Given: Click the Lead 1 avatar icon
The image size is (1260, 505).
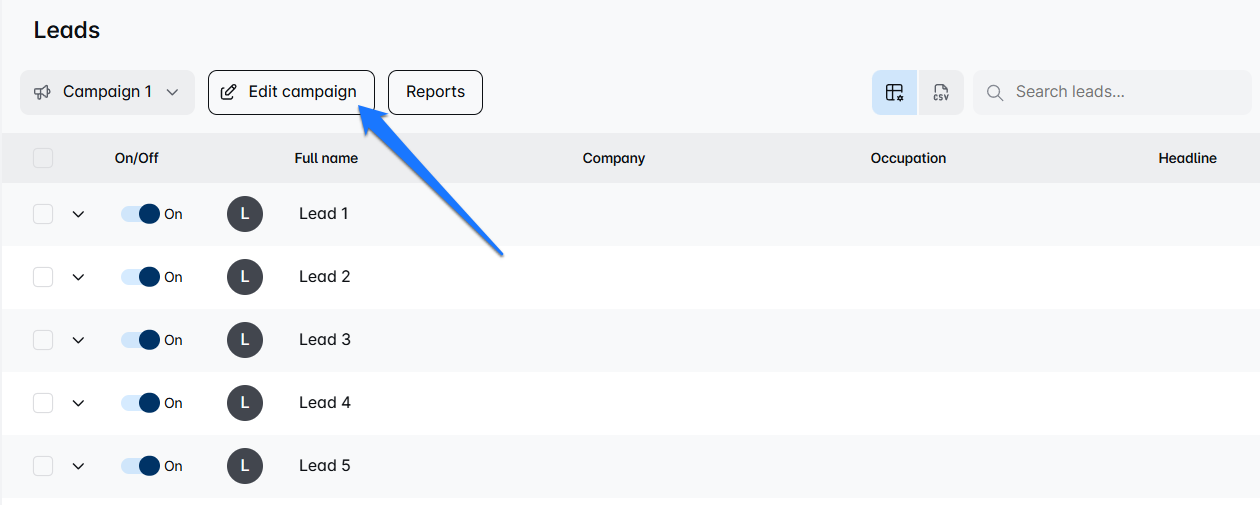Looking at the screenshot, I should point(245,214).
